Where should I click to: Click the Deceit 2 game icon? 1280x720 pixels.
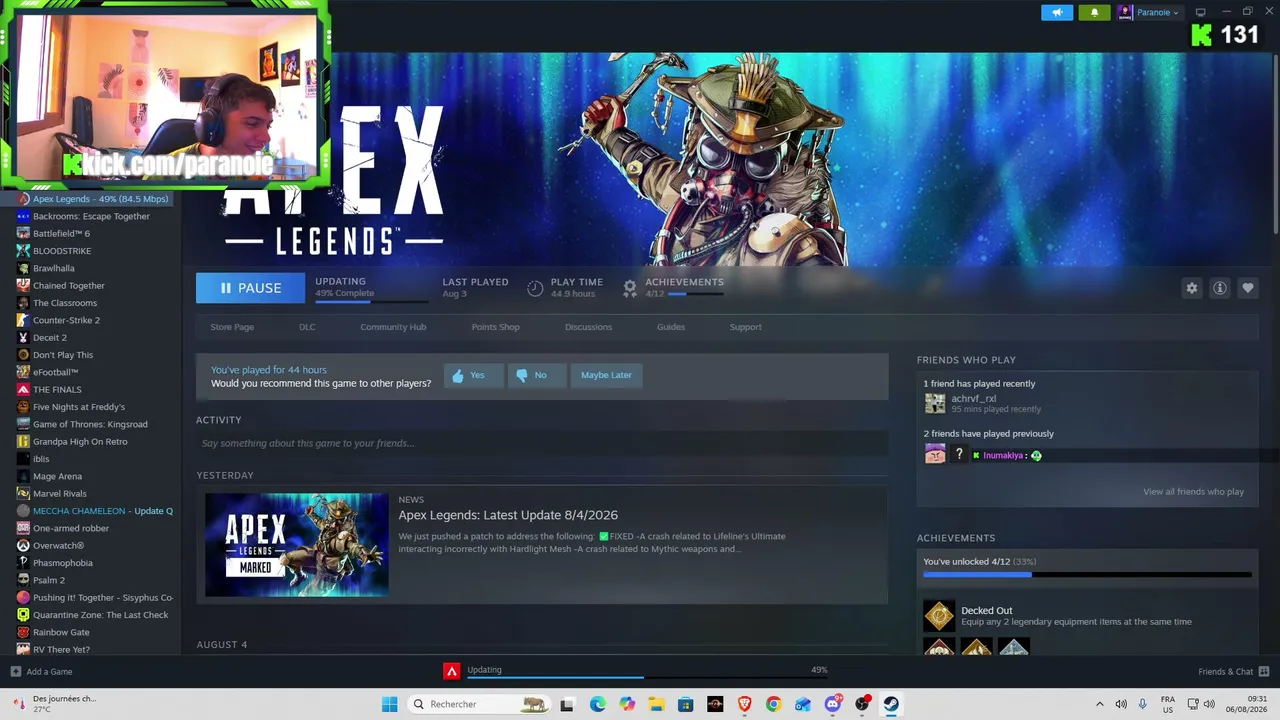point(23,337)
